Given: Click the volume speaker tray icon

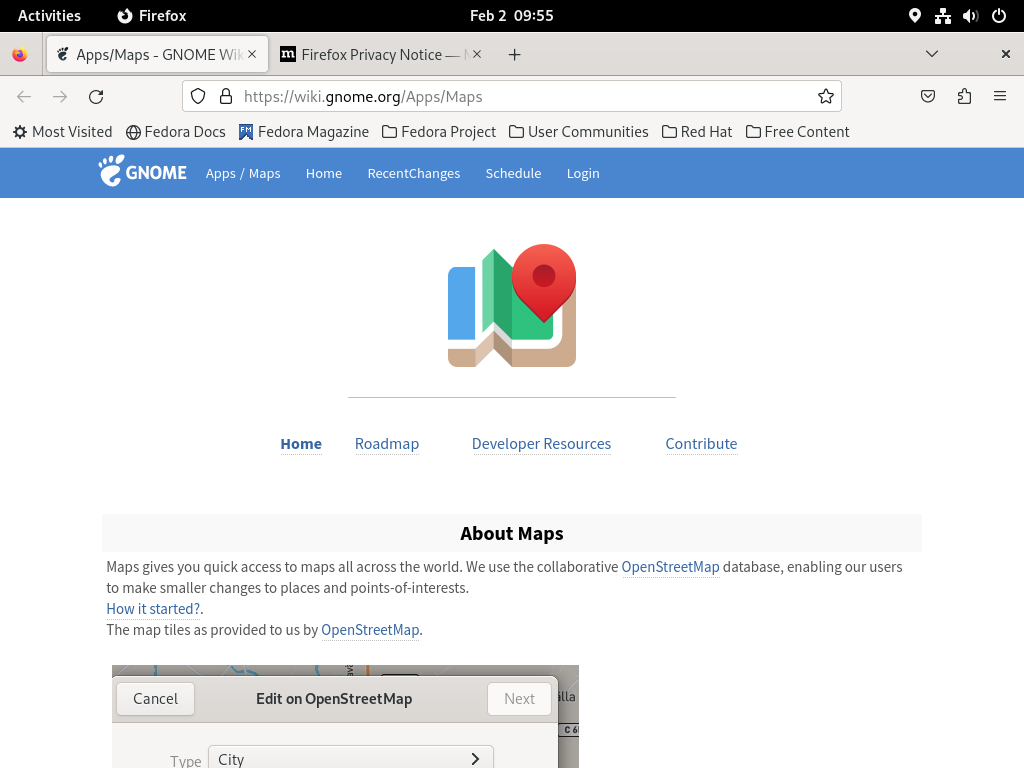Looking at the screenshot, I should coord(970,16).
